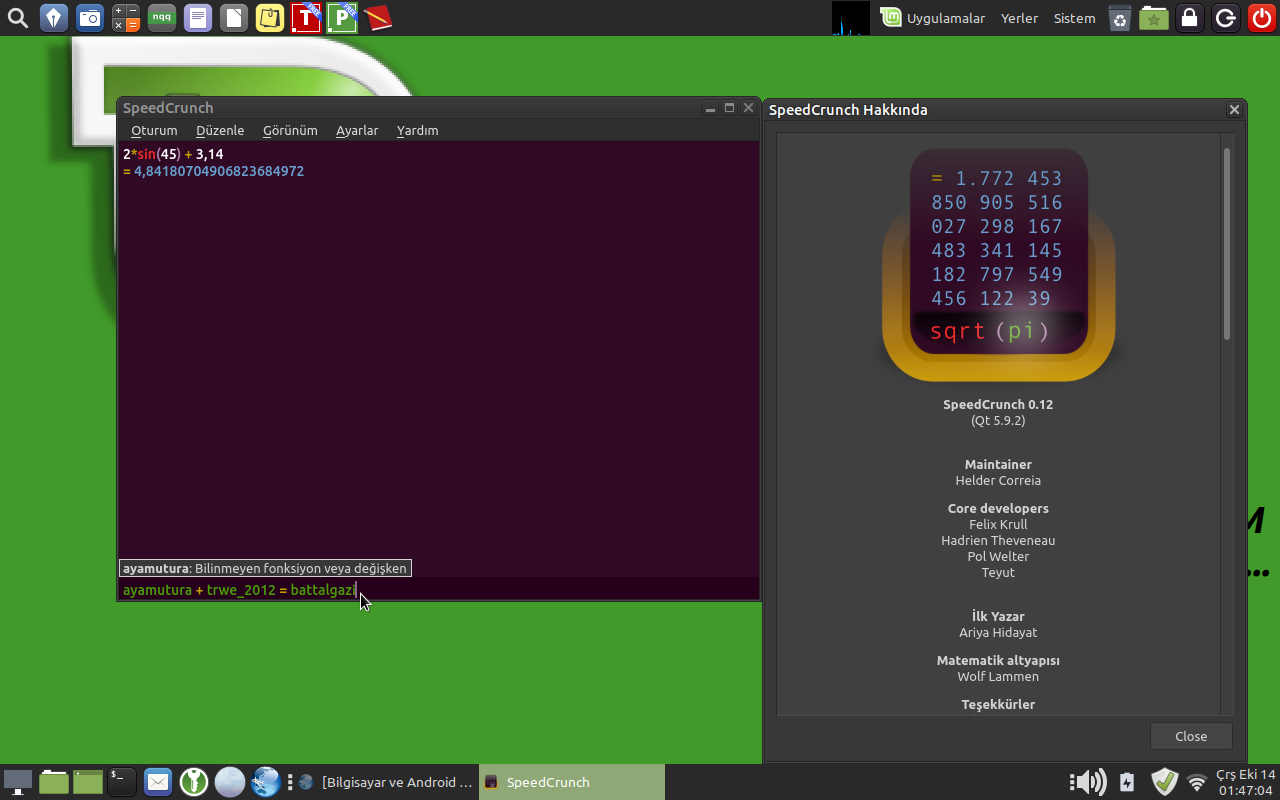1280x800 pixels.
Task: Click the expression '2*sin(45) + 3,14' in history
Action: tap(173, 154)
